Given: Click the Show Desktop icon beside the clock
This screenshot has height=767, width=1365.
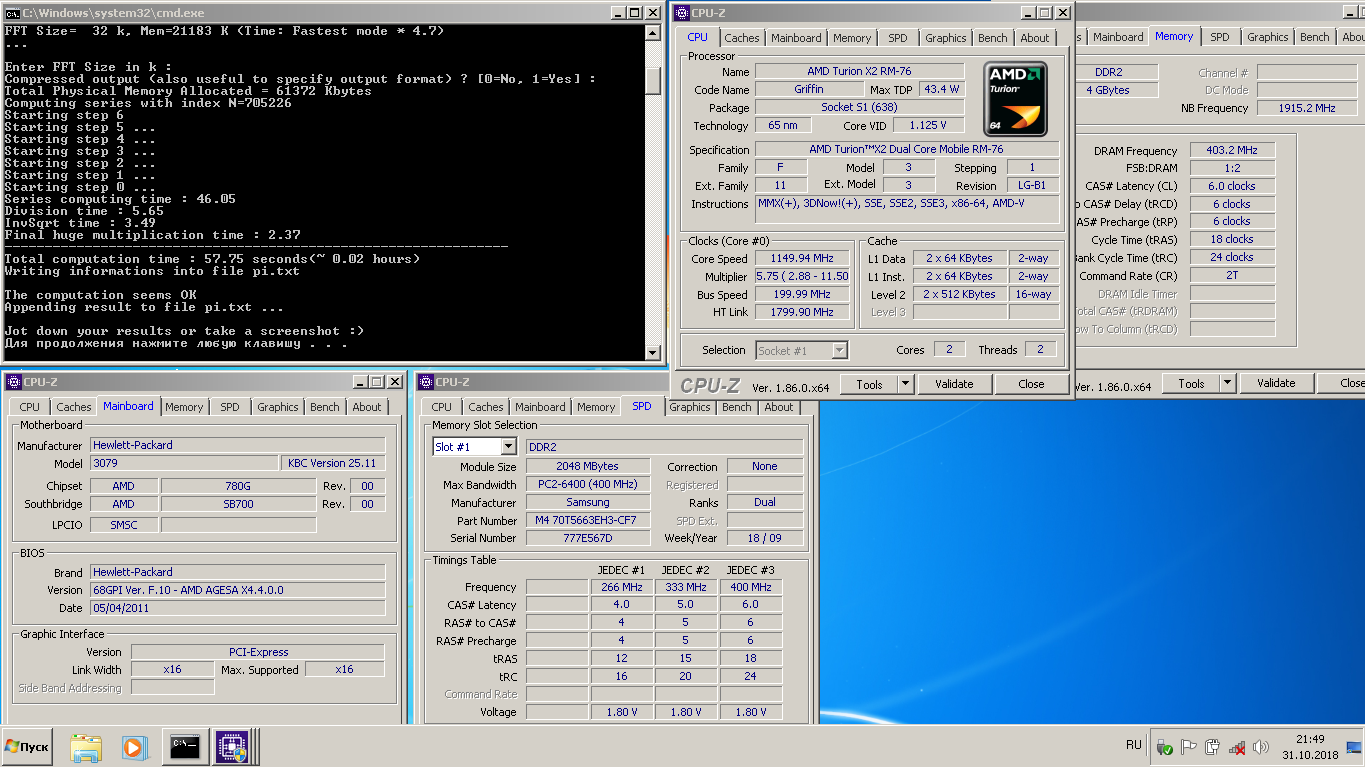Looking at the screenshot, I should 1354,747.
